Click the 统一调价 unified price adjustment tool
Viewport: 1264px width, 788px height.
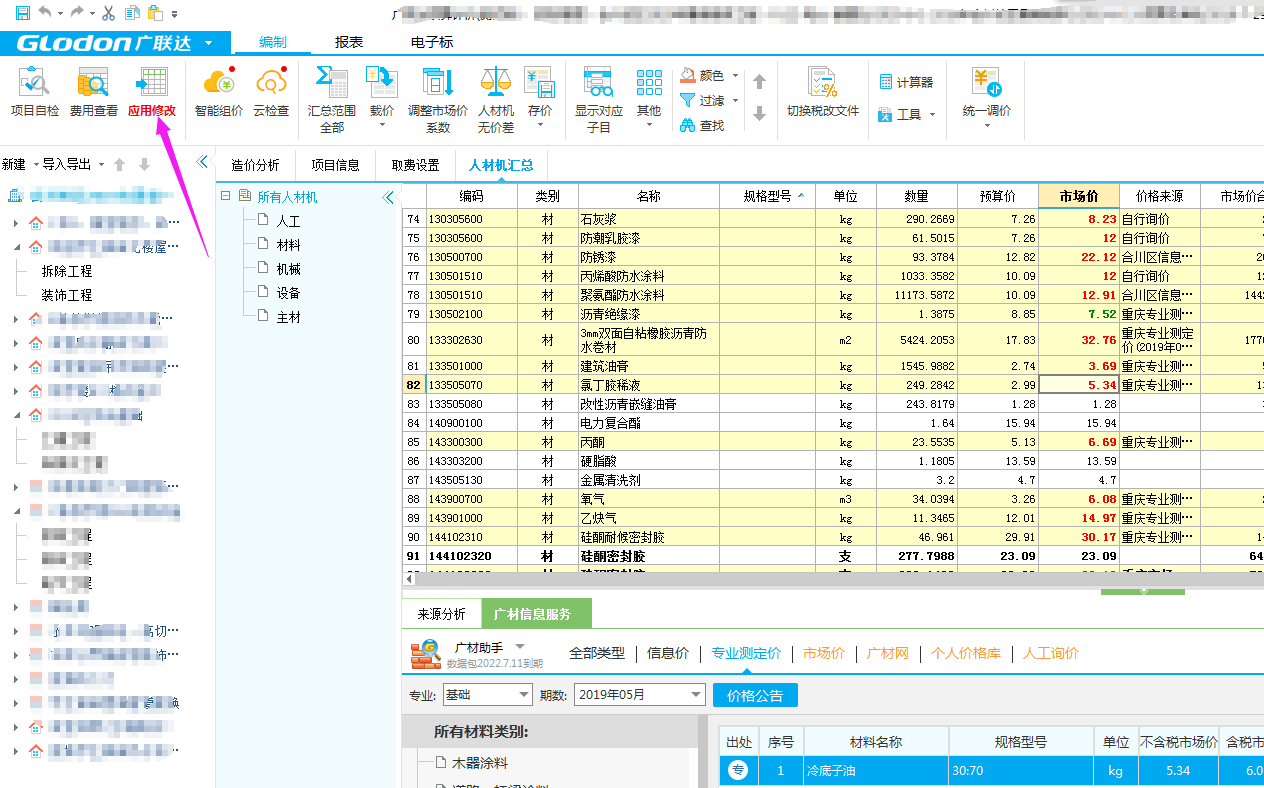point(986,94)
